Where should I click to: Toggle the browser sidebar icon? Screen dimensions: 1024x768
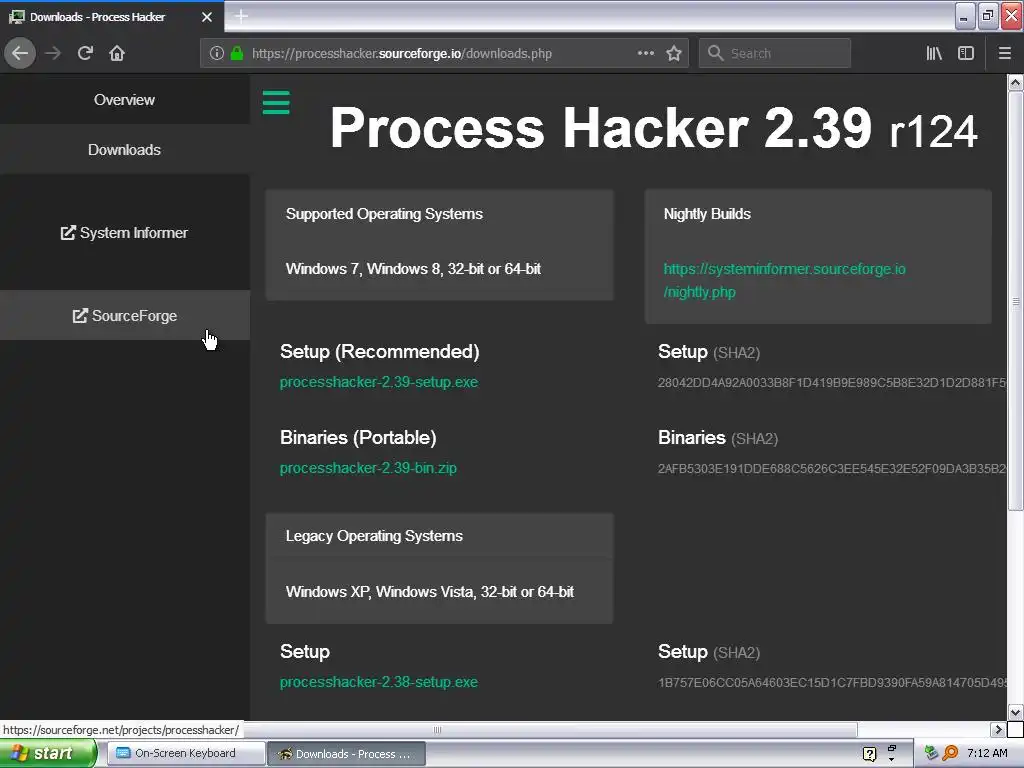click(x=966, y=53)
